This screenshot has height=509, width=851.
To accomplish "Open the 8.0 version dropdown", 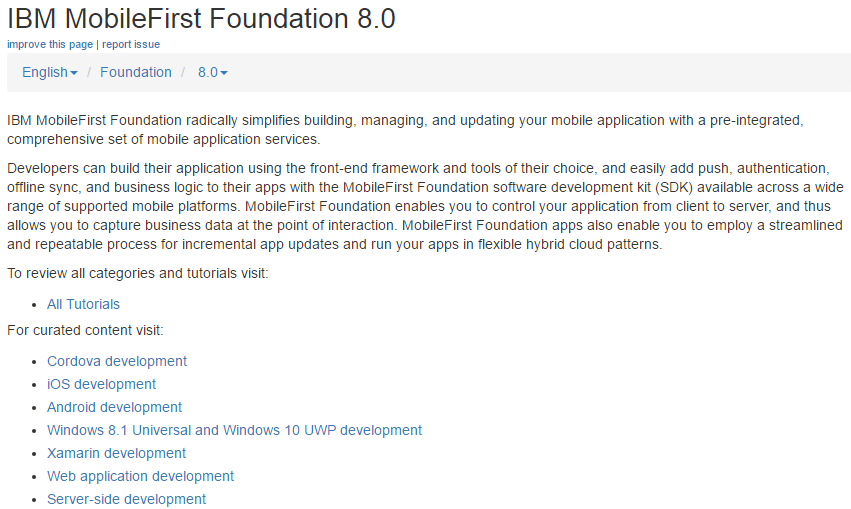I will click(x=212, y=72).
